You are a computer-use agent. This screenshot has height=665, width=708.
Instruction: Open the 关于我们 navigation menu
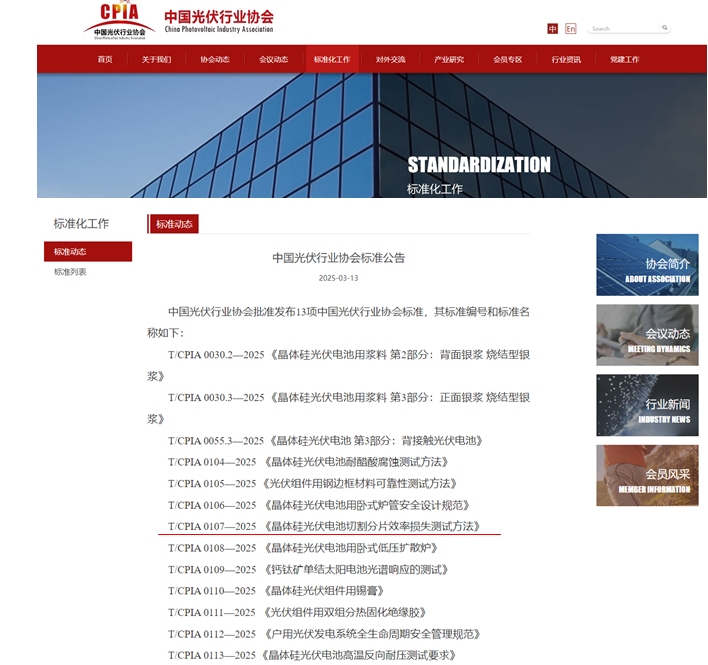point(156,60)
